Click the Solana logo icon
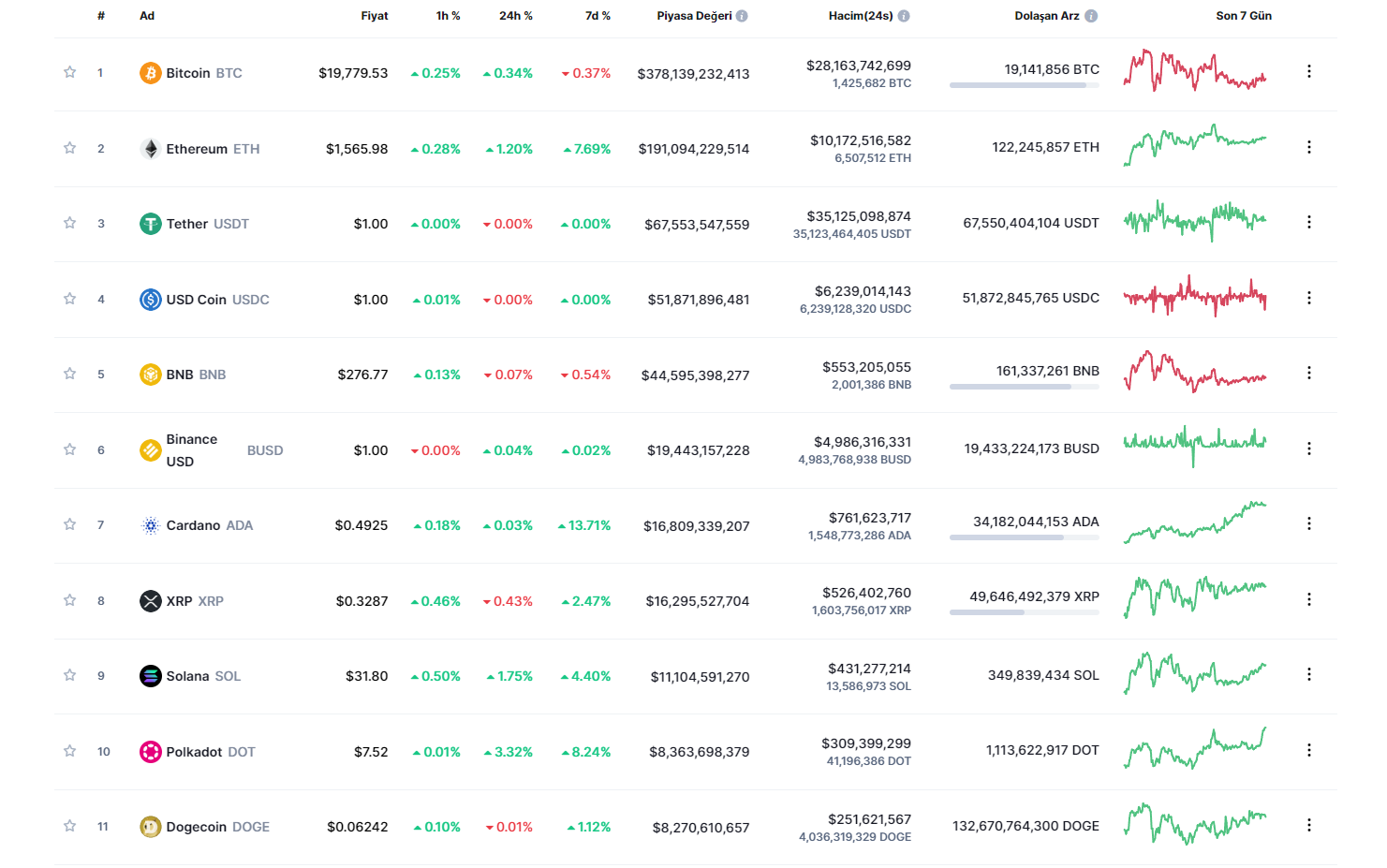This screenshot has width=1387, height=868. pyautogui.click(x=150, y=676)
